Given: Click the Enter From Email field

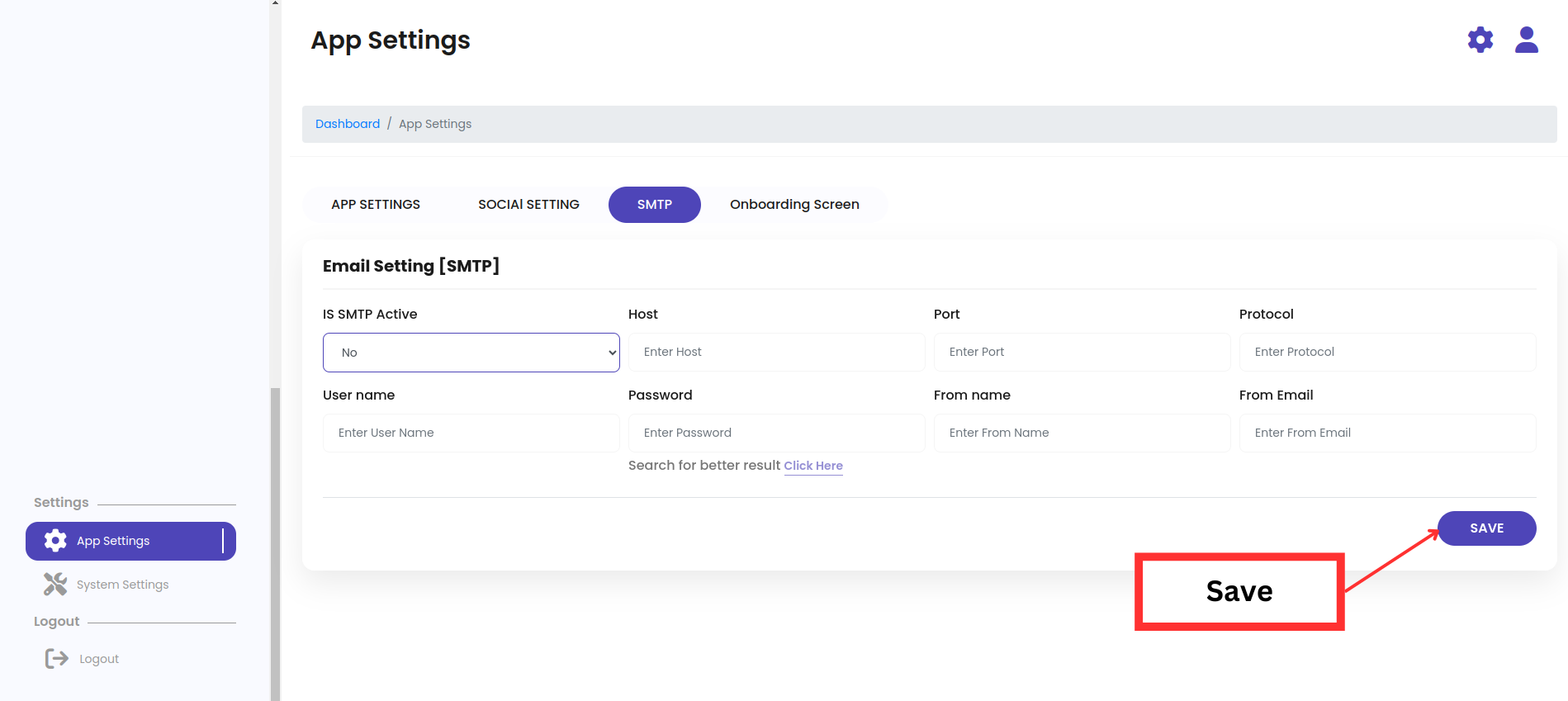Looking at the screenshot, I should click(1387, 433).
